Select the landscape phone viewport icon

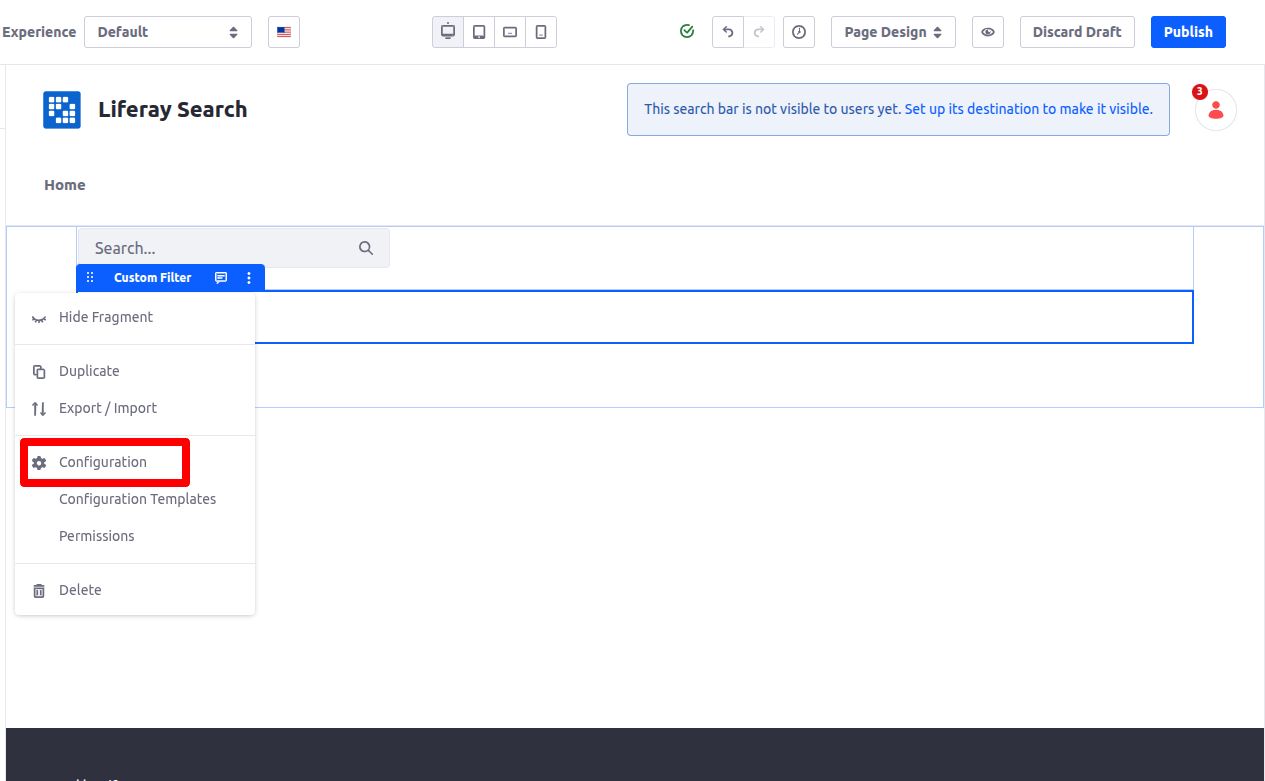coord(510,32)
